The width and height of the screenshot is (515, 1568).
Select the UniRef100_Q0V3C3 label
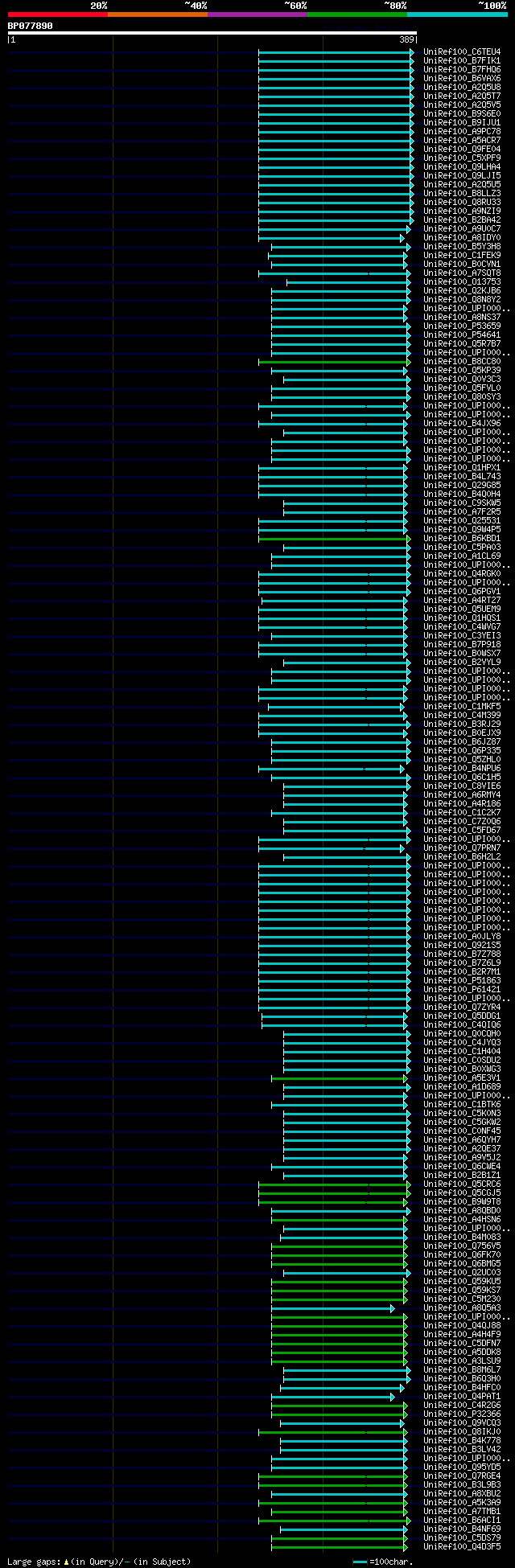point(462,380)
